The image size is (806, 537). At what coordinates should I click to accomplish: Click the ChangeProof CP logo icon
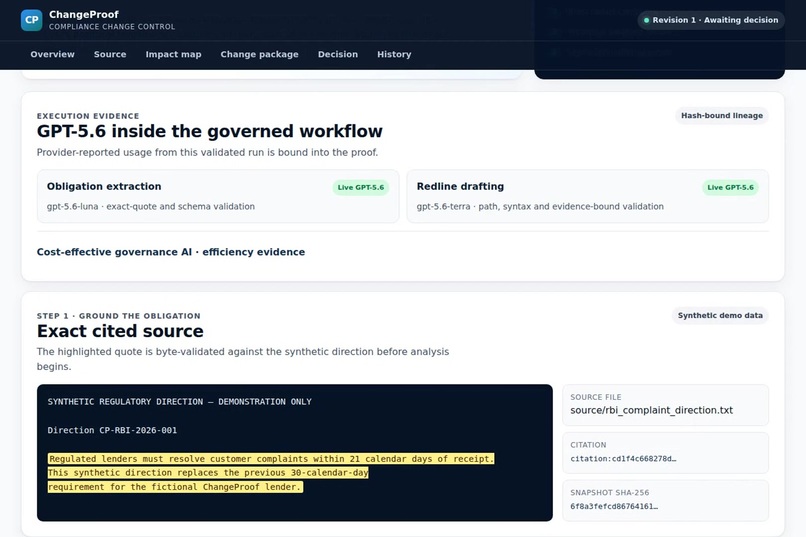[x=31, y=20]
